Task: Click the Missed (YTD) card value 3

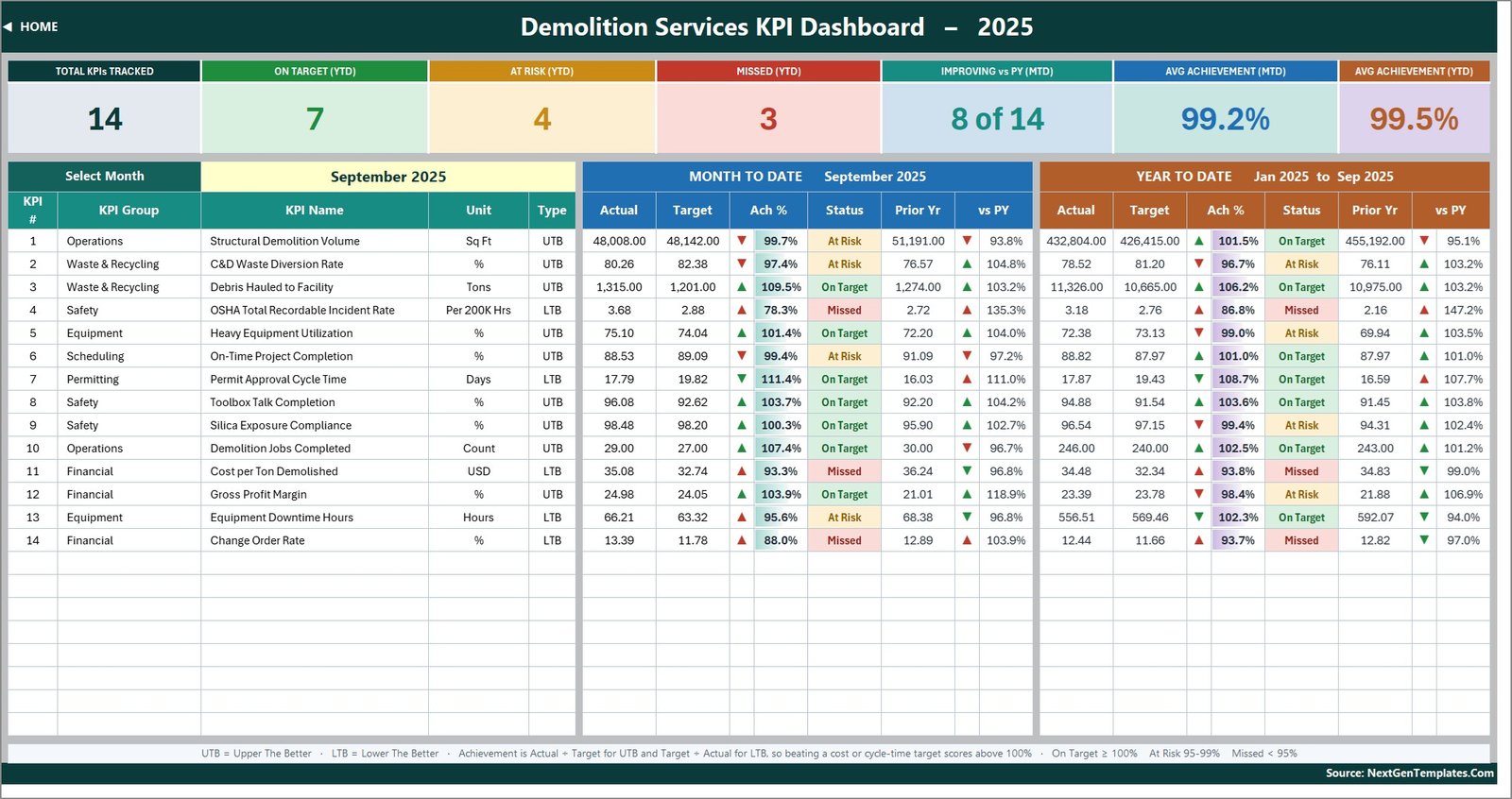Action: point(768,119)
